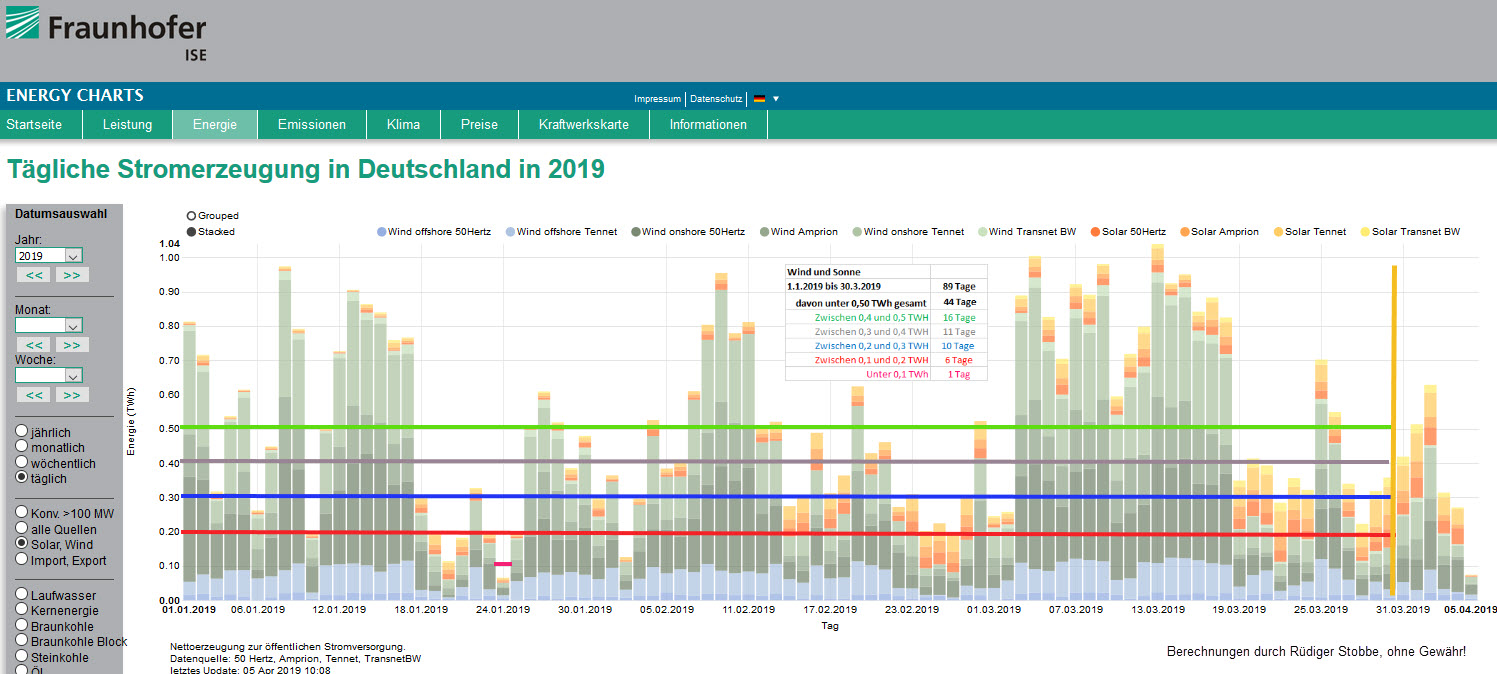Open the Emissionen tab
1497x674 pixels.
click(x=312, y=125)
